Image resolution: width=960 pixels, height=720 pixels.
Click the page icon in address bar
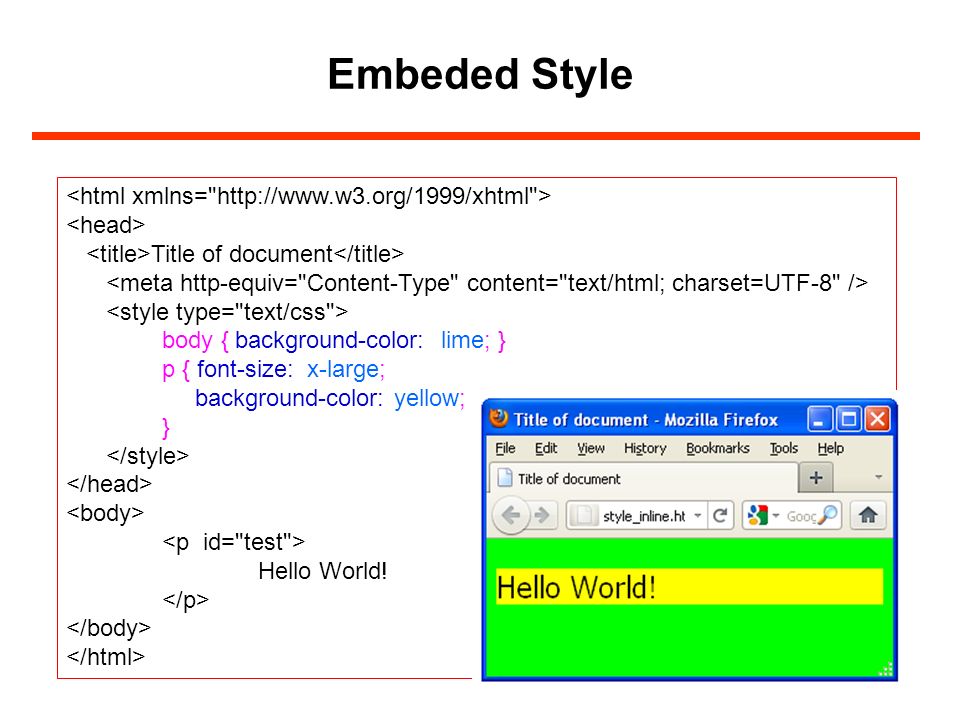(x=584, y=516)
